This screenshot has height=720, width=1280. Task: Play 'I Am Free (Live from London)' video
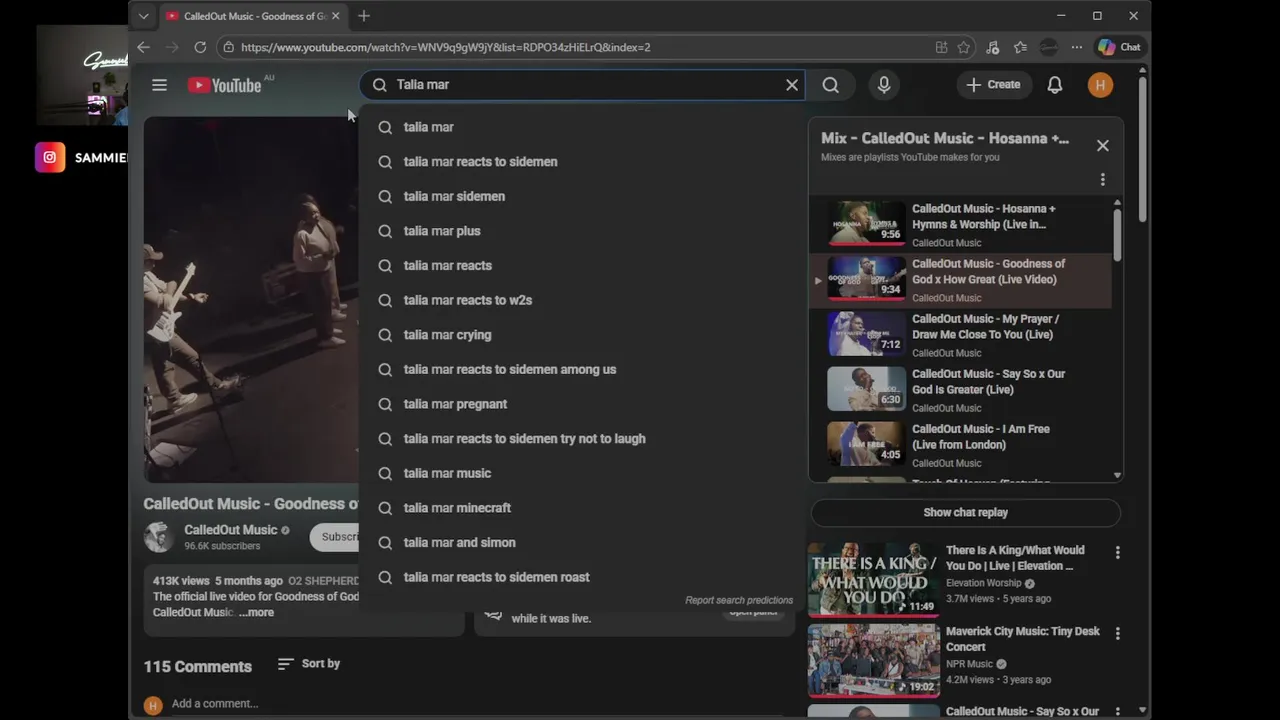point(960,445)
